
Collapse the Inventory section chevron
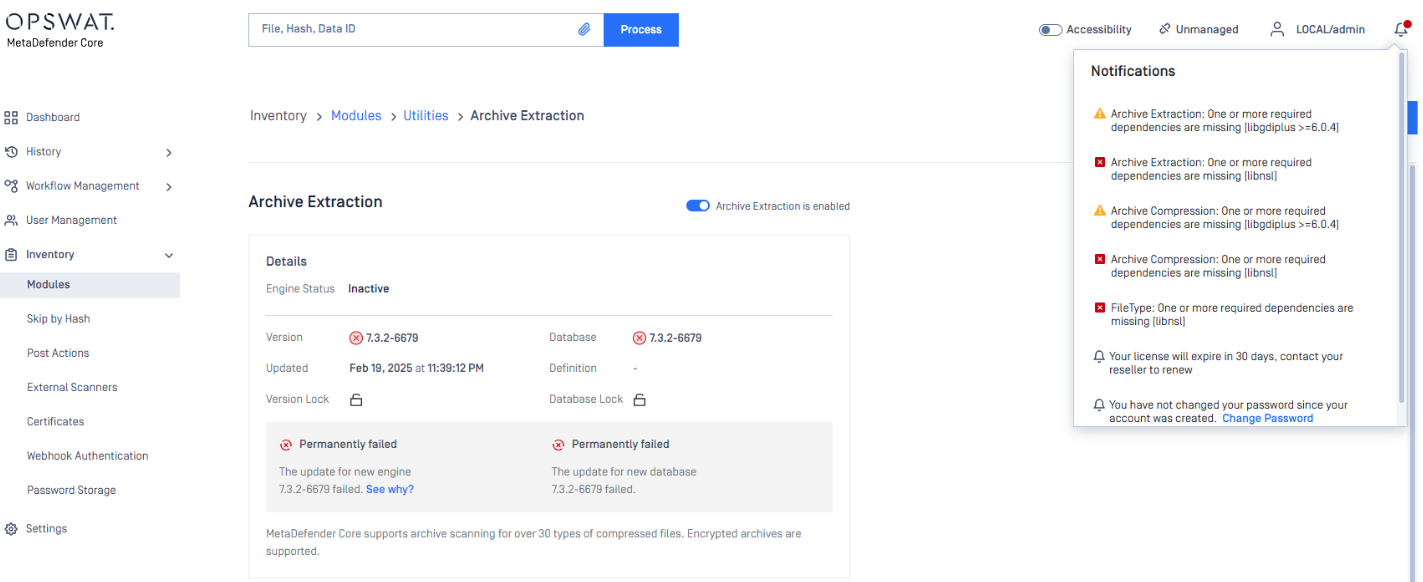(x=169, y=256)
